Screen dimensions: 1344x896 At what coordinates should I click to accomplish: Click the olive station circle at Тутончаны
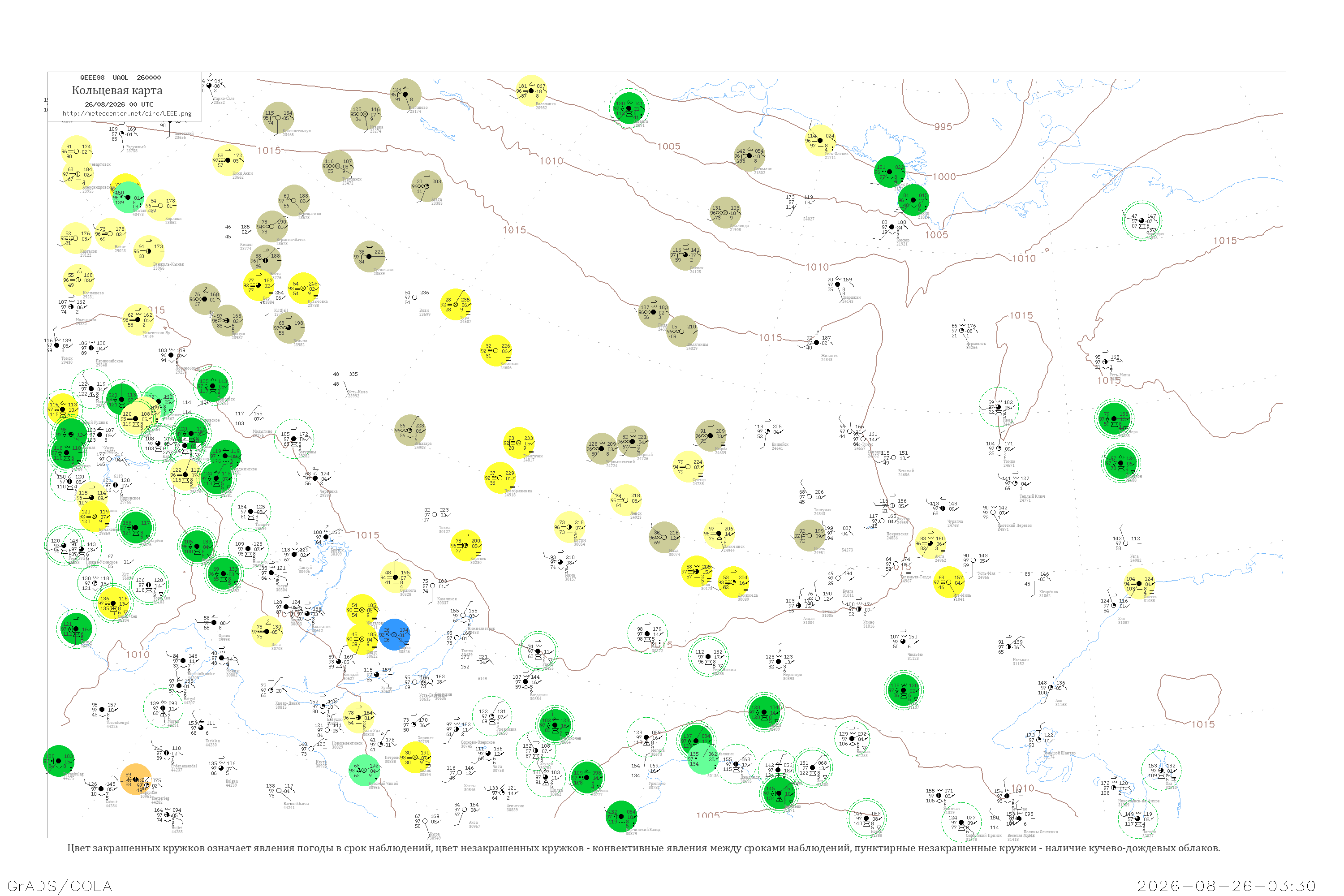coord(370,257)
